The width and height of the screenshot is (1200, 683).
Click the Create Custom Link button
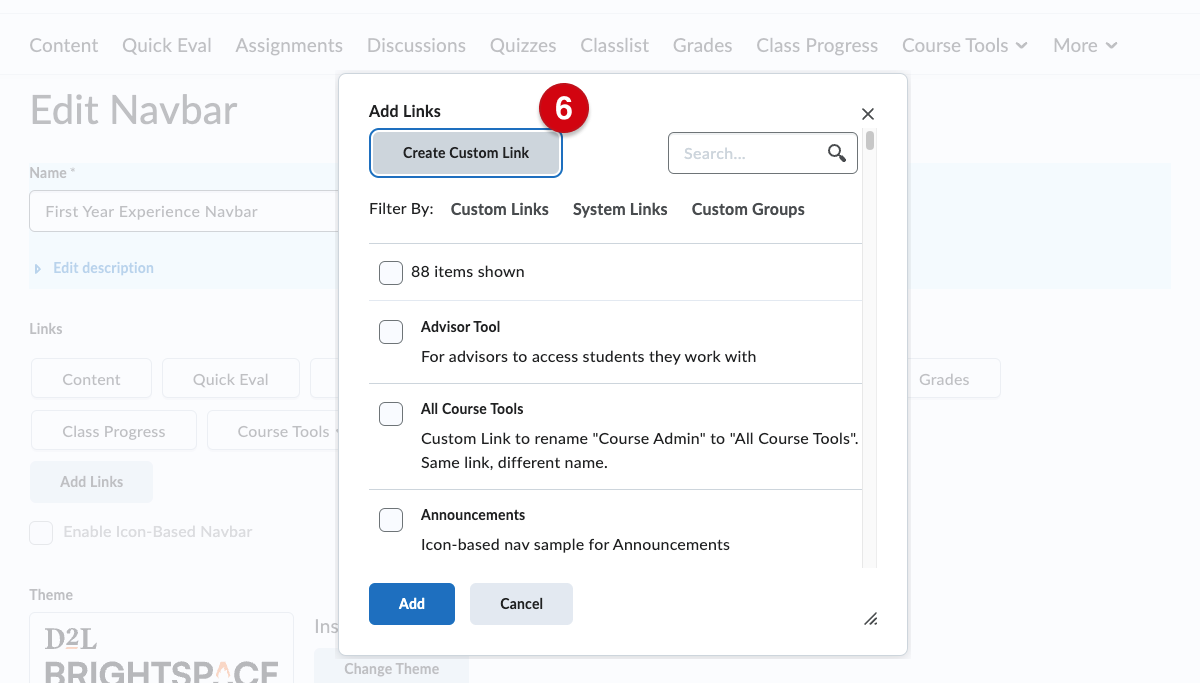(466, 153)
